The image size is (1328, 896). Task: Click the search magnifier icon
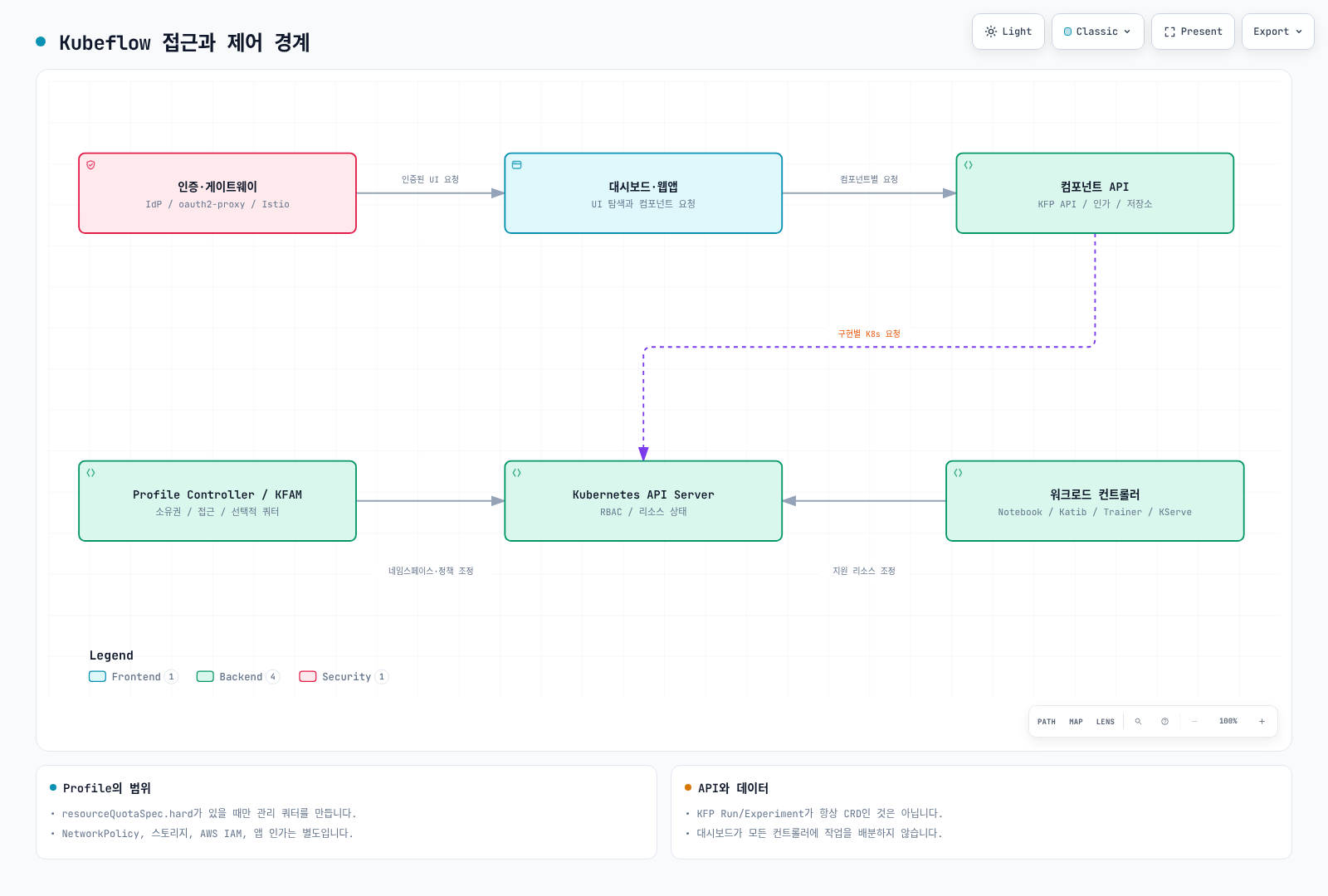1138,722
